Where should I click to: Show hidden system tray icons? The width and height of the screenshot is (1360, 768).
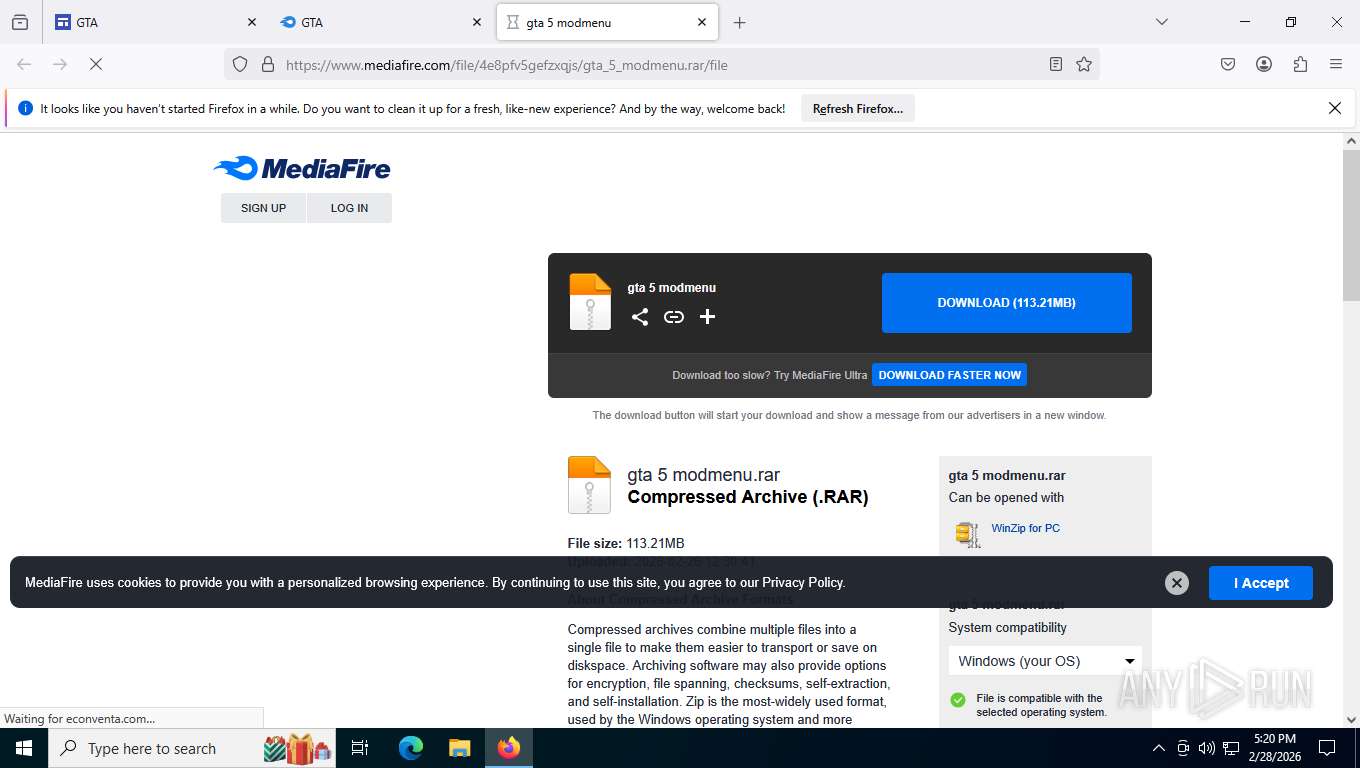click(x=1158, y=748)
